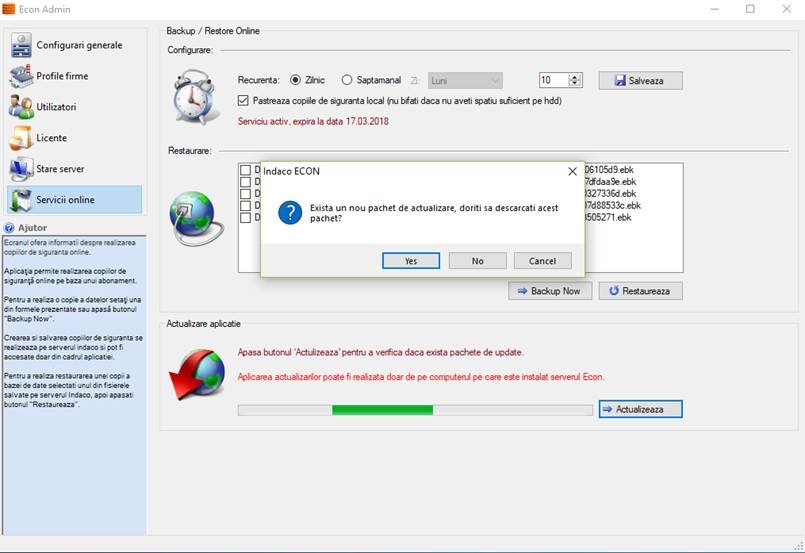Click the hour field showing 10

[x=553, y=80]
